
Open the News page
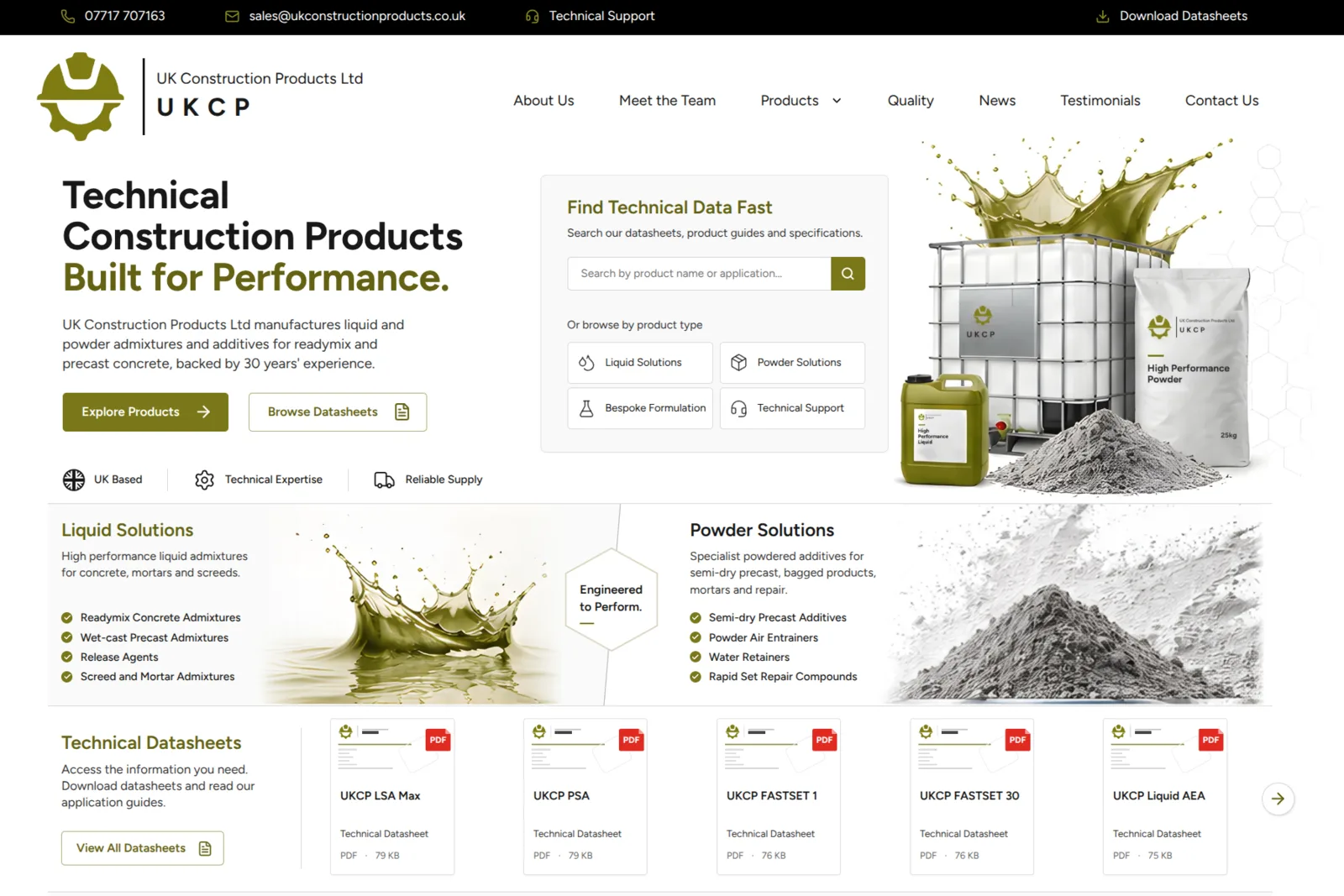click(997, 101)
